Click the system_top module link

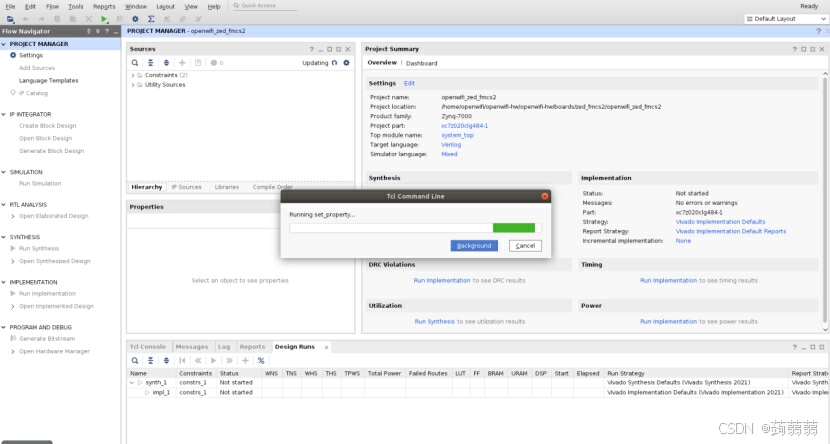457,135
